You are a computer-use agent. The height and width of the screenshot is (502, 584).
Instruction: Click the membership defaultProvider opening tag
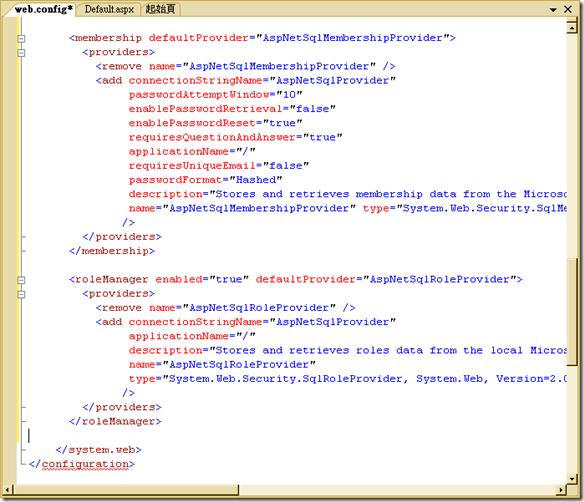[262, 38]
